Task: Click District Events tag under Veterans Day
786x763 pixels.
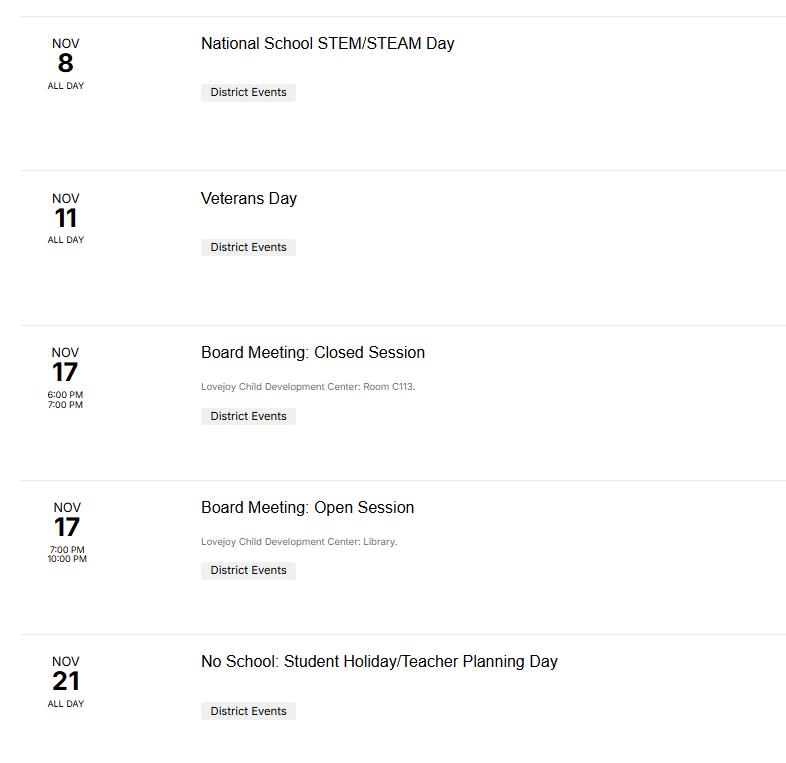Action: [248, 247]
